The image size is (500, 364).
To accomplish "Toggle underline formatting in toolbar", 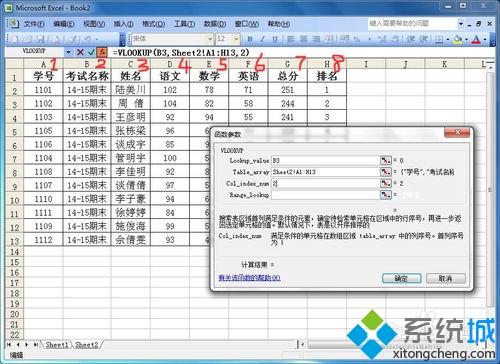I will click(275, 39).
